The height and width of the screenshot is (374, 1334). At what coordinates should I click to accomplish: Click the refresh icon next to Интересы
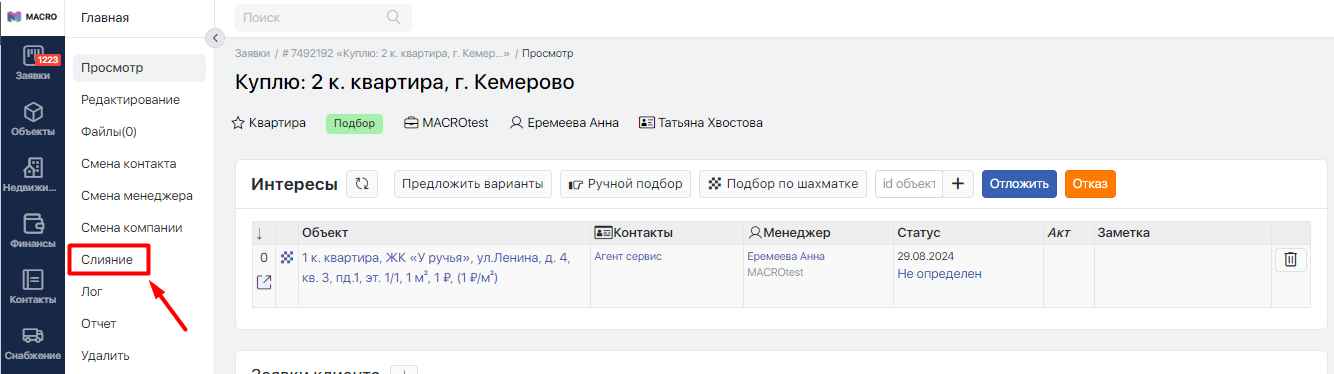pos(362,184)
